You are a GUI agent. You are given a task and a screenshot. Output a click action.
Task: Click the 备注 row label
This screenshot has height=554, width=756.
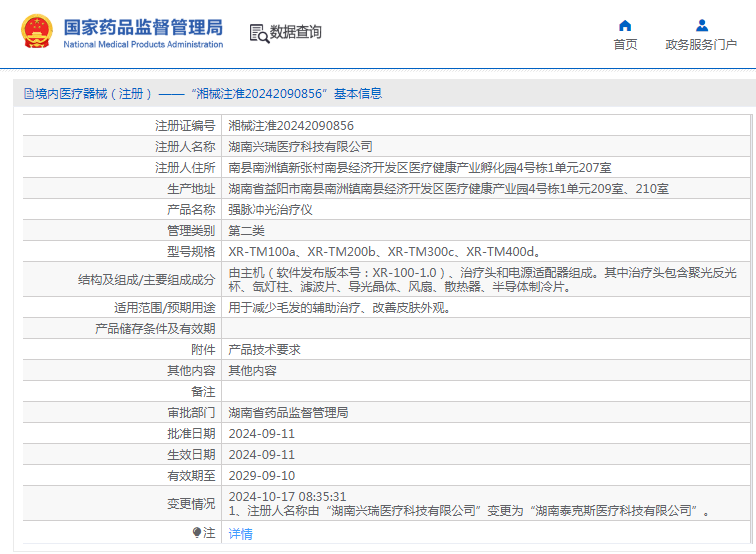point(203,392)
